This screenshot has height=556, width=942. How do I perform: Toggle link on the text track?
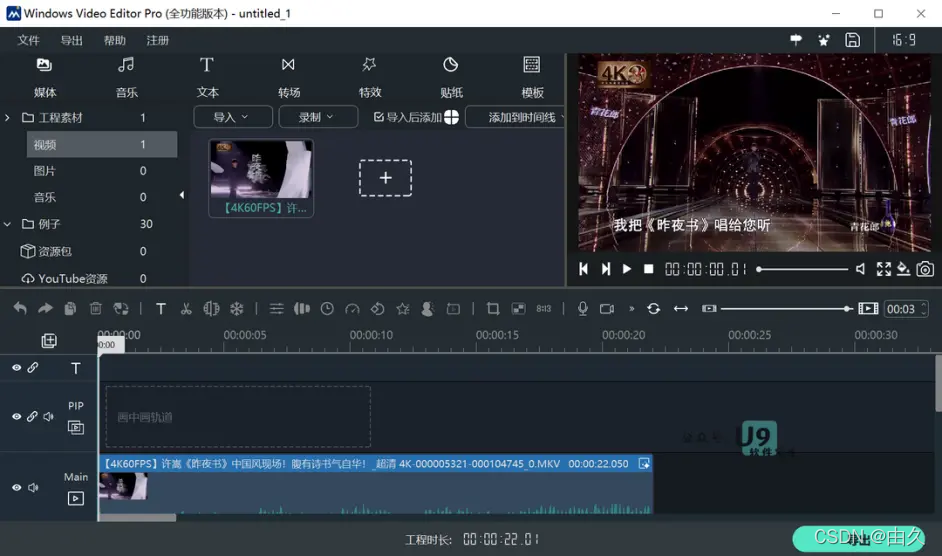(x=32, y=367)
